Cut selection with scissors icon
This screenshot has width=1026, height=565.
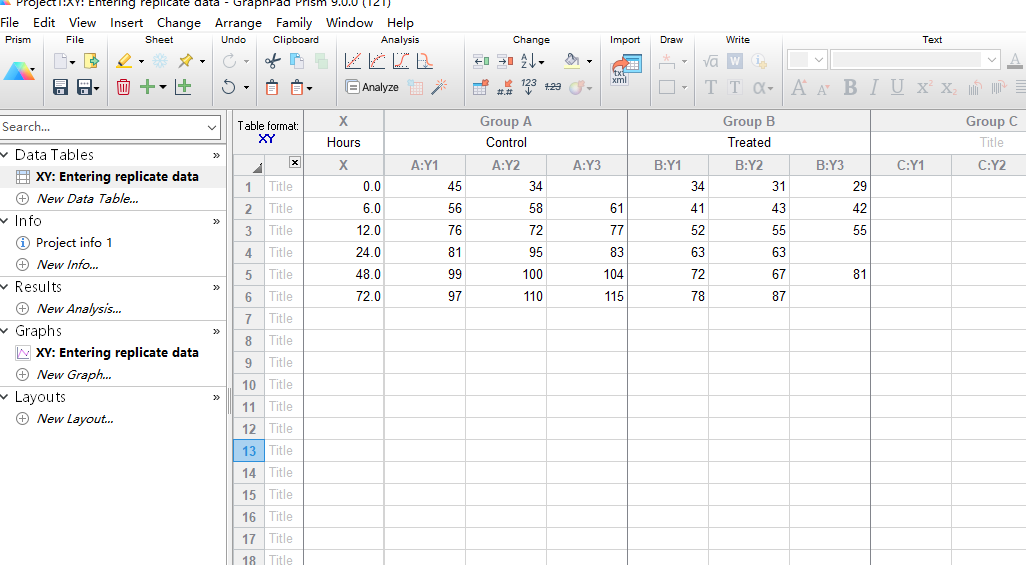(272, 61)
